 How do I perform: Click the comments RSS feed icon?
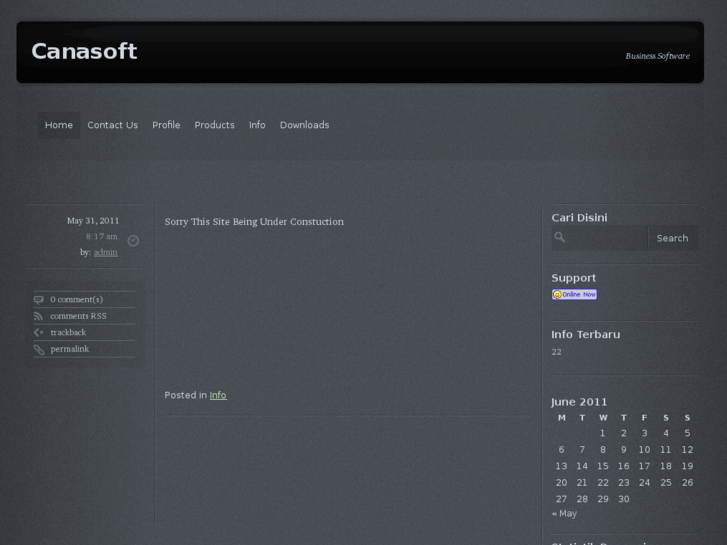(x=38, y=316)
